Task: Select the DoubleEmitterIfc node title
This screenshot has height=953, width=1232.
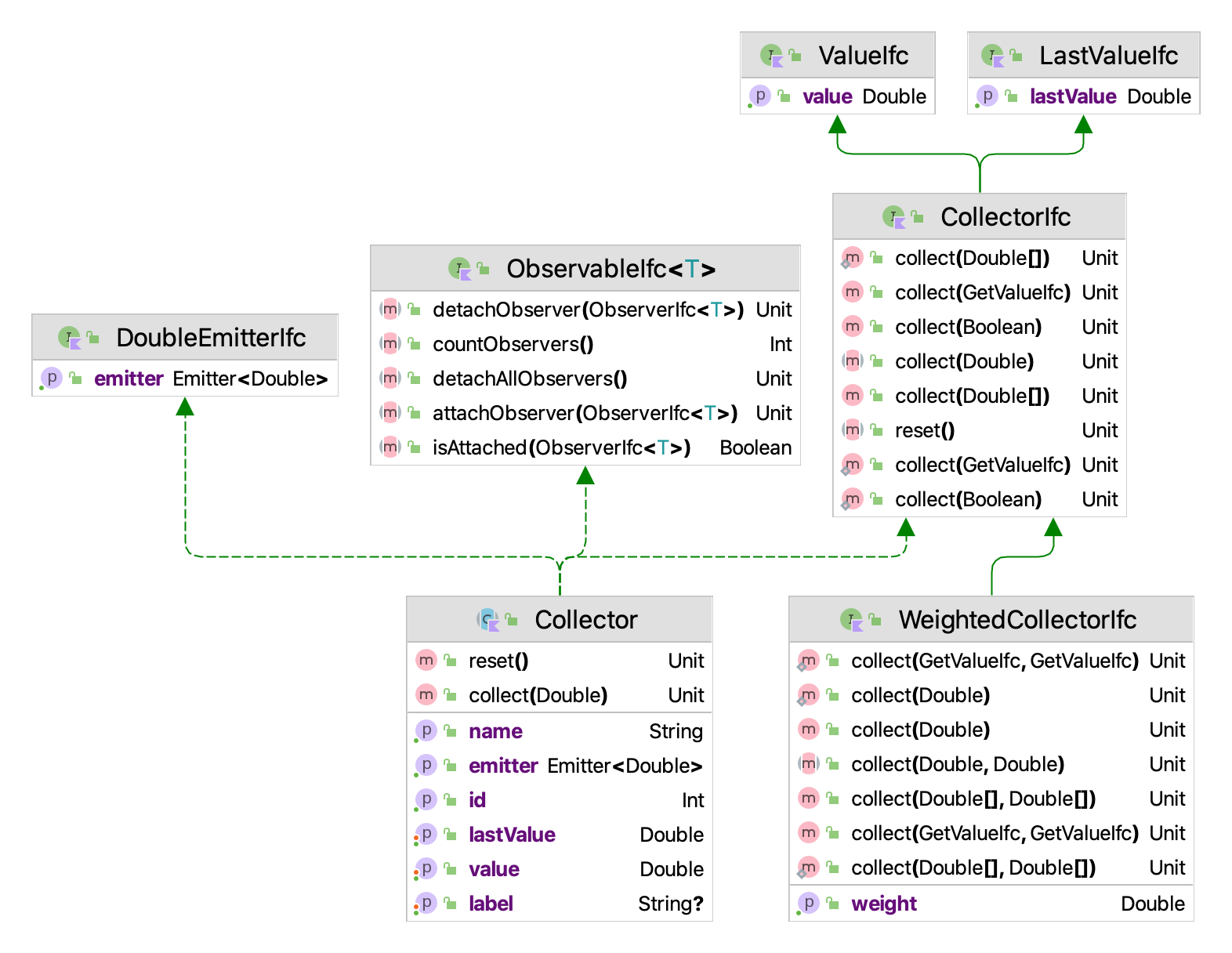Action: click(211, 338)
